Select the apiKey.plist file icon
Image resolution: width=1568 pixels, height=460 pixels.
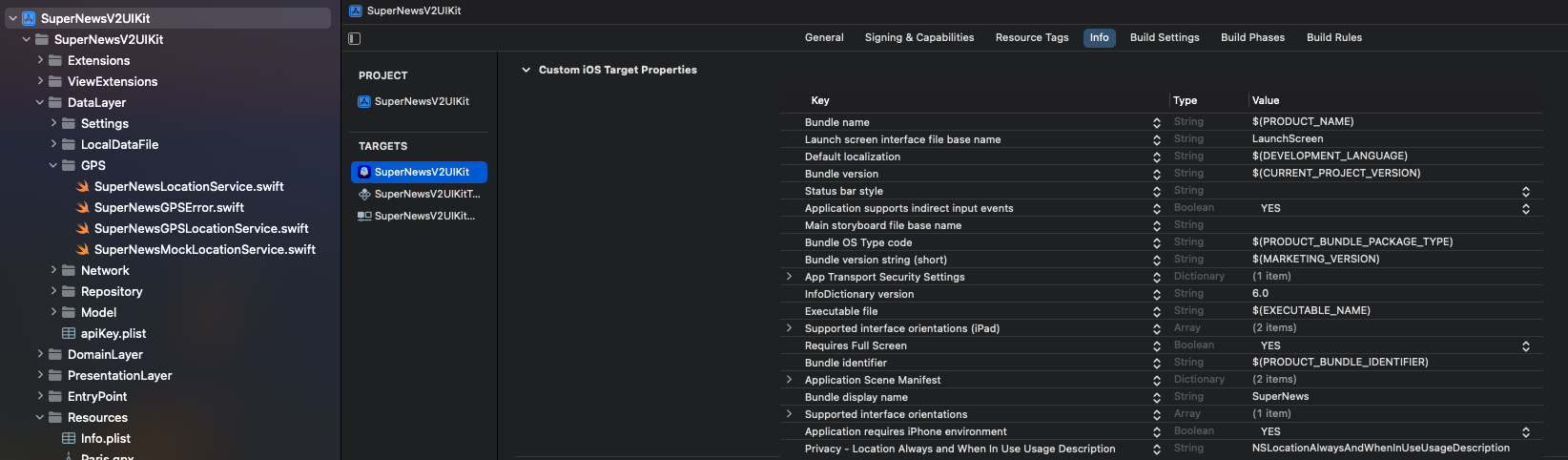click(69, 333)
